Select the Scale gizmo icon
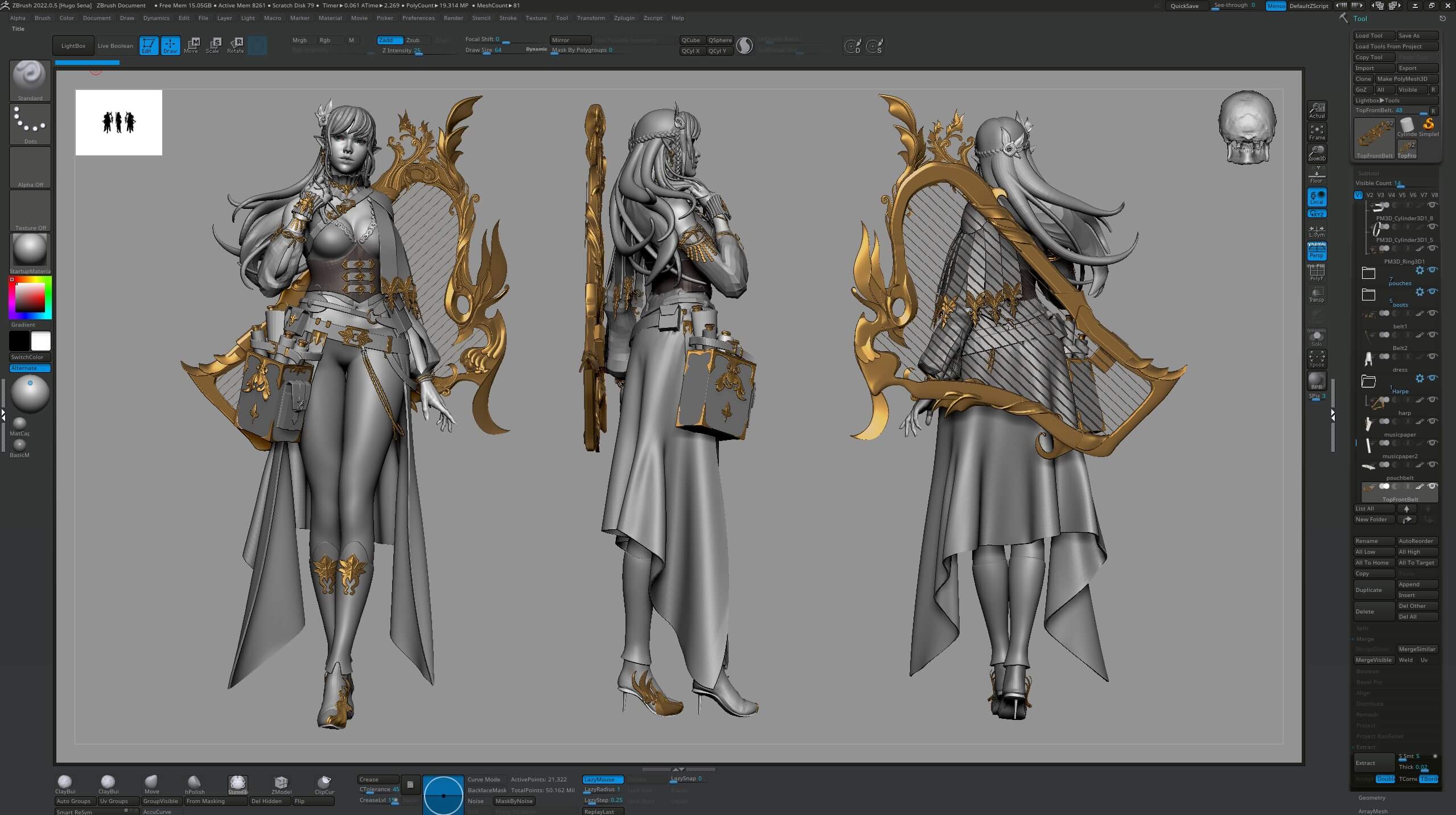The image size is (1456, 815). coord(213,45)
